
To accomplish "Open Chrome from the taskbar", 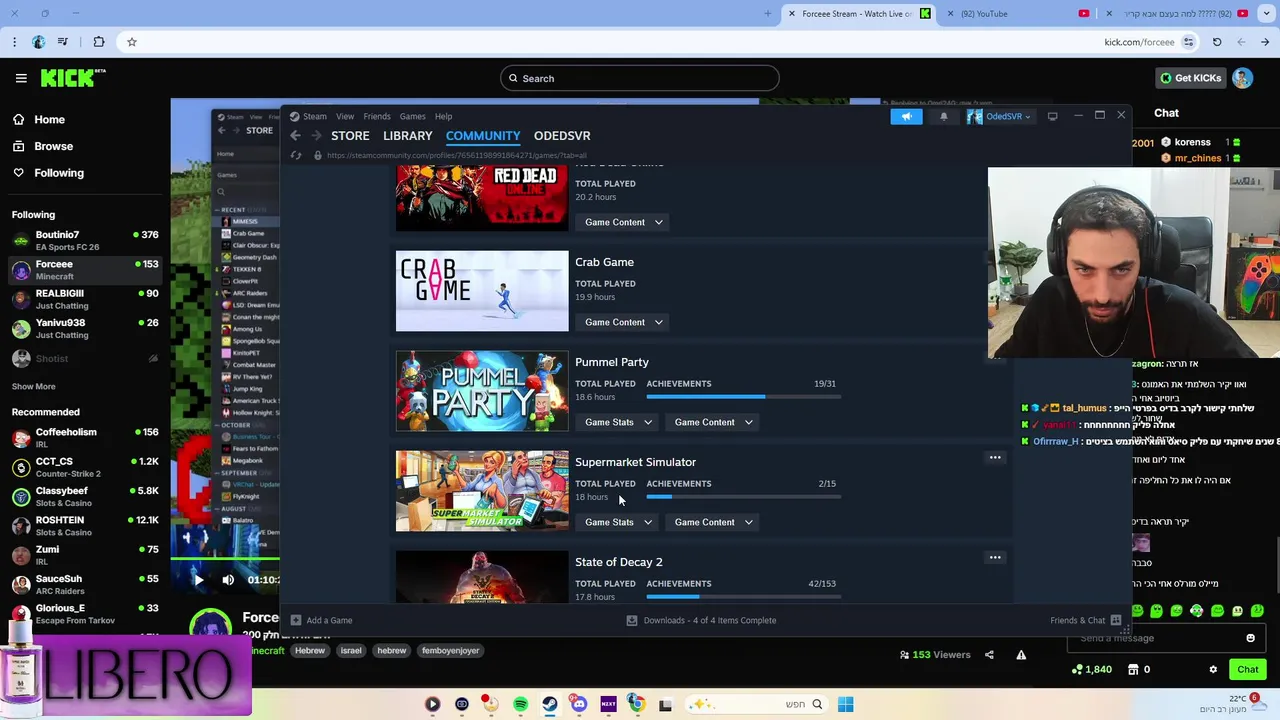I will 636,704.
